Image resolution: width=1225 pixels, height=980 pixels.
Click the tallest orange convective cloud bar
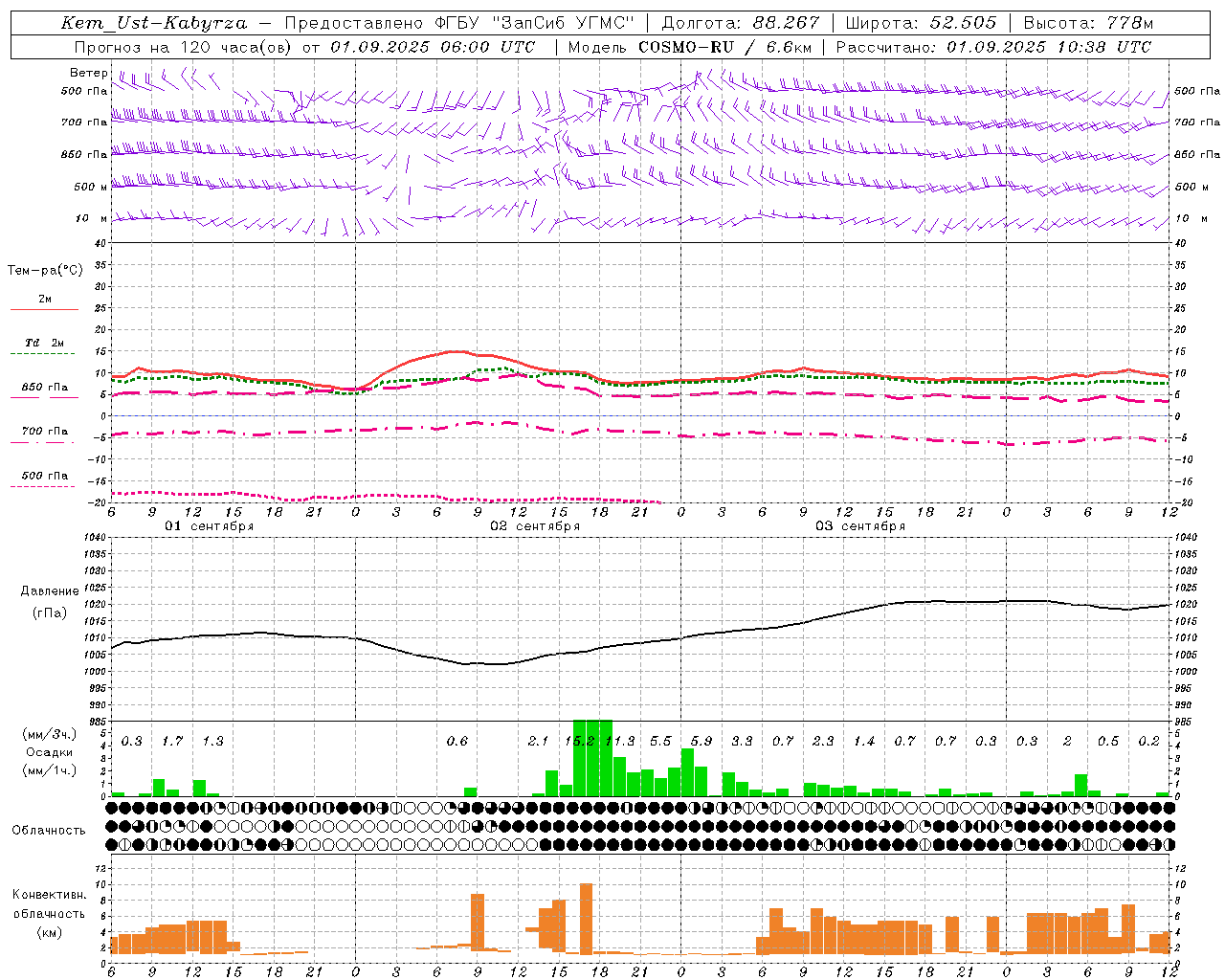(587, 919)
